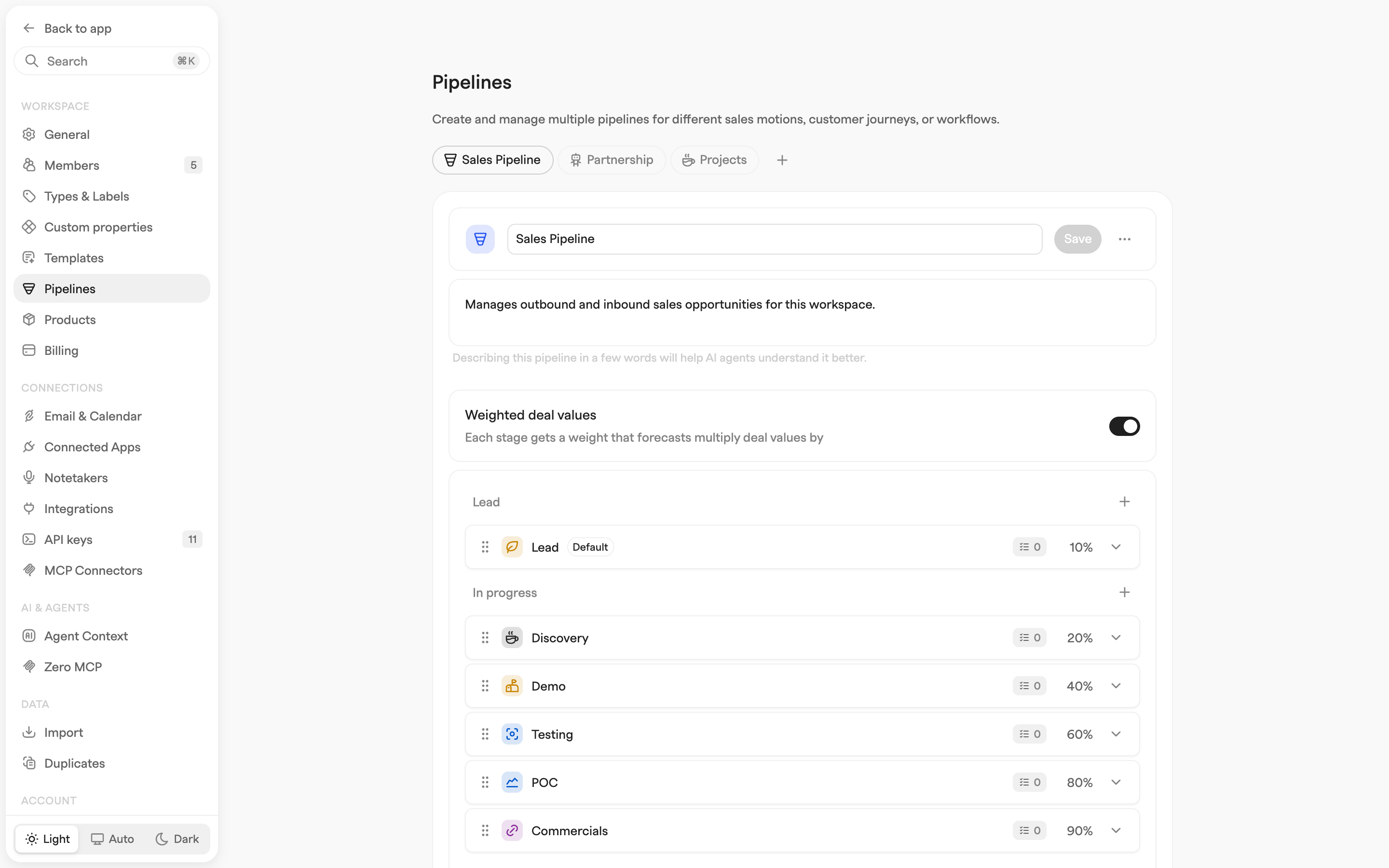Click the POC stage chart icon

pyautogui.click(x=511, y=783)
